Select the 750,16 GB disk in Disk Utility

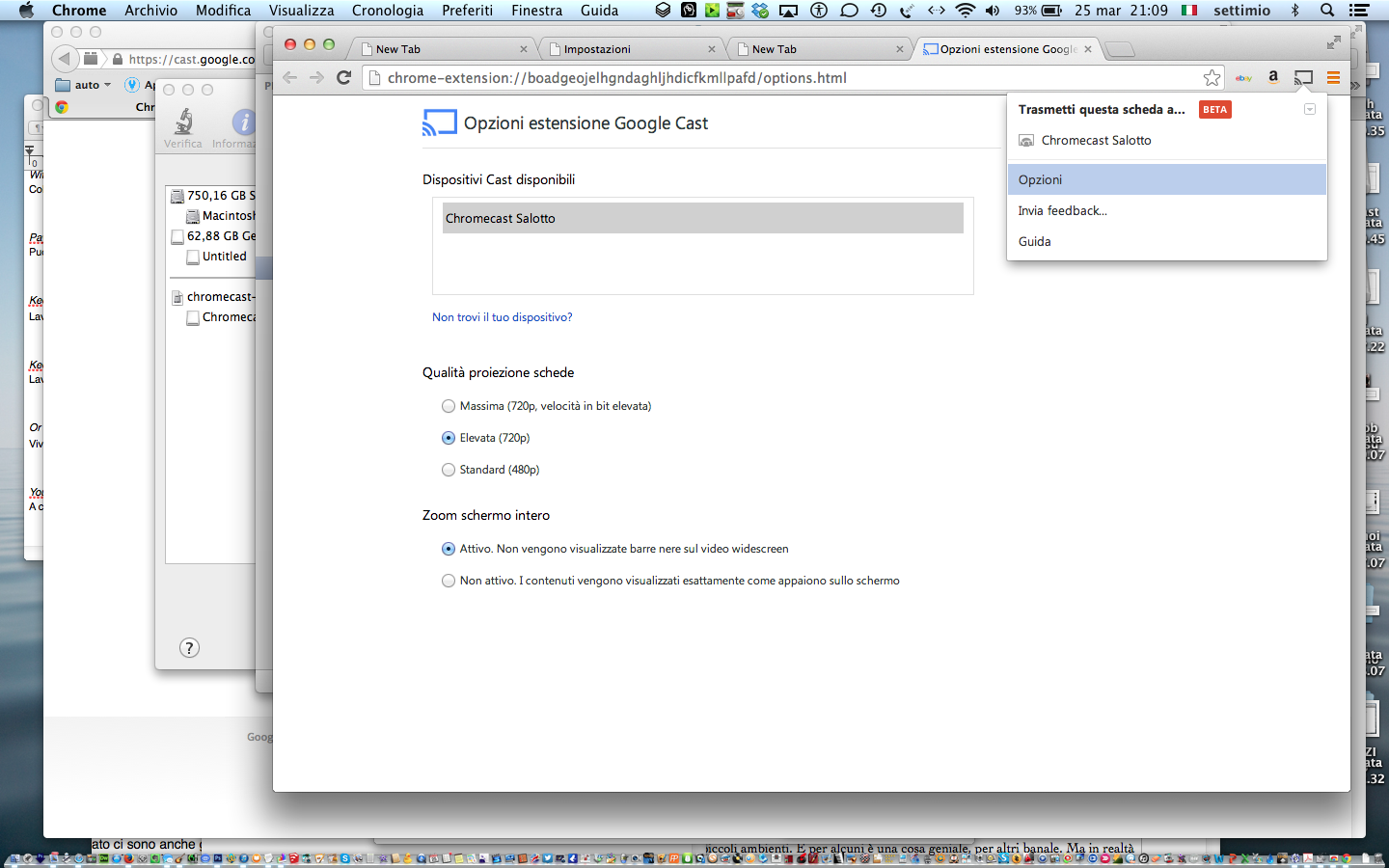click(213, 196)
